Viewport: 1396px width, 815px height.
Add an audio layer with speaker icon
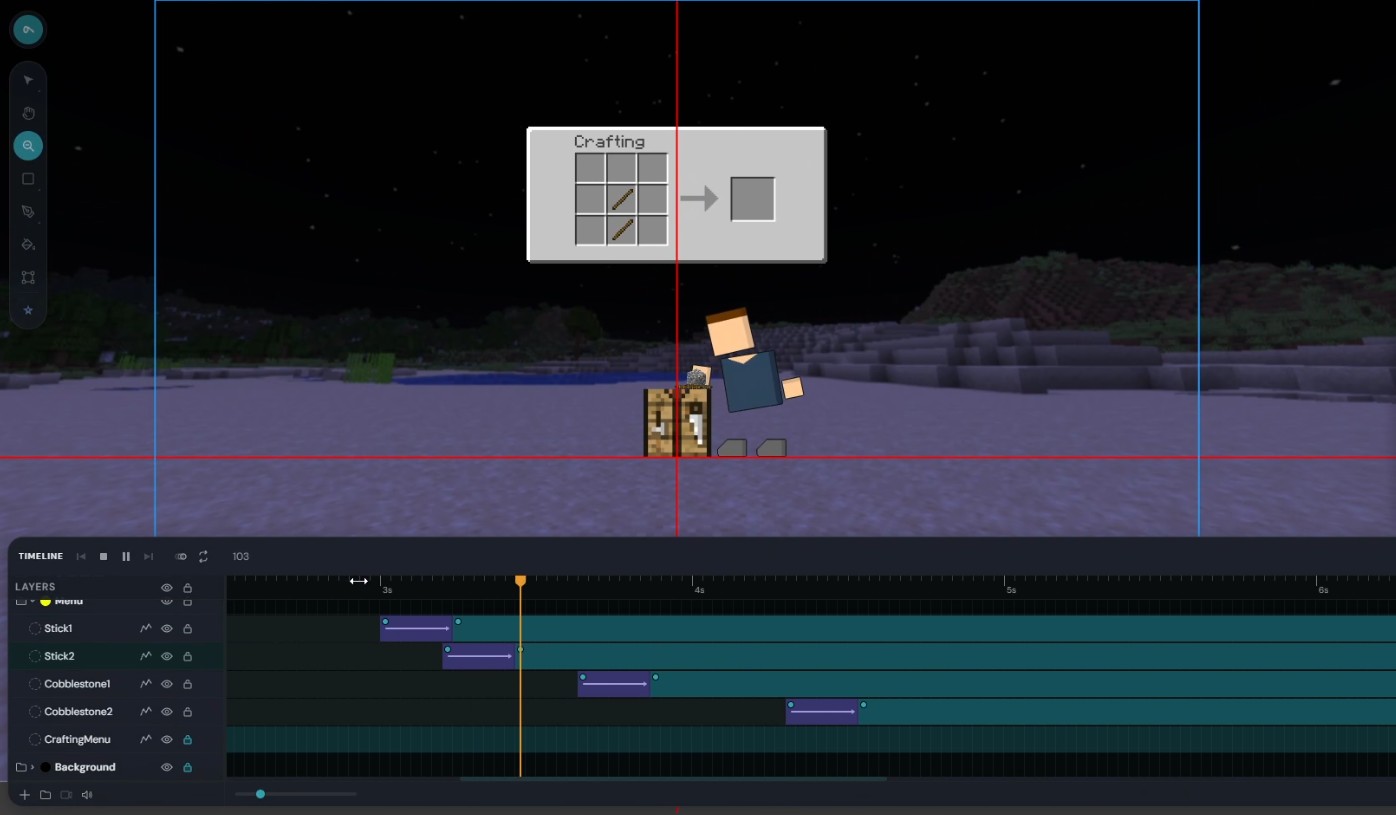coord(87,795)
